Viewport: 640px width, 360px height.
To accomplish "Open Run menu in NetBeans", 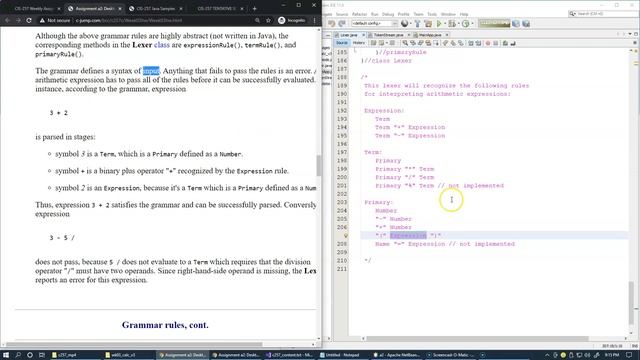I will click(374, 14).
